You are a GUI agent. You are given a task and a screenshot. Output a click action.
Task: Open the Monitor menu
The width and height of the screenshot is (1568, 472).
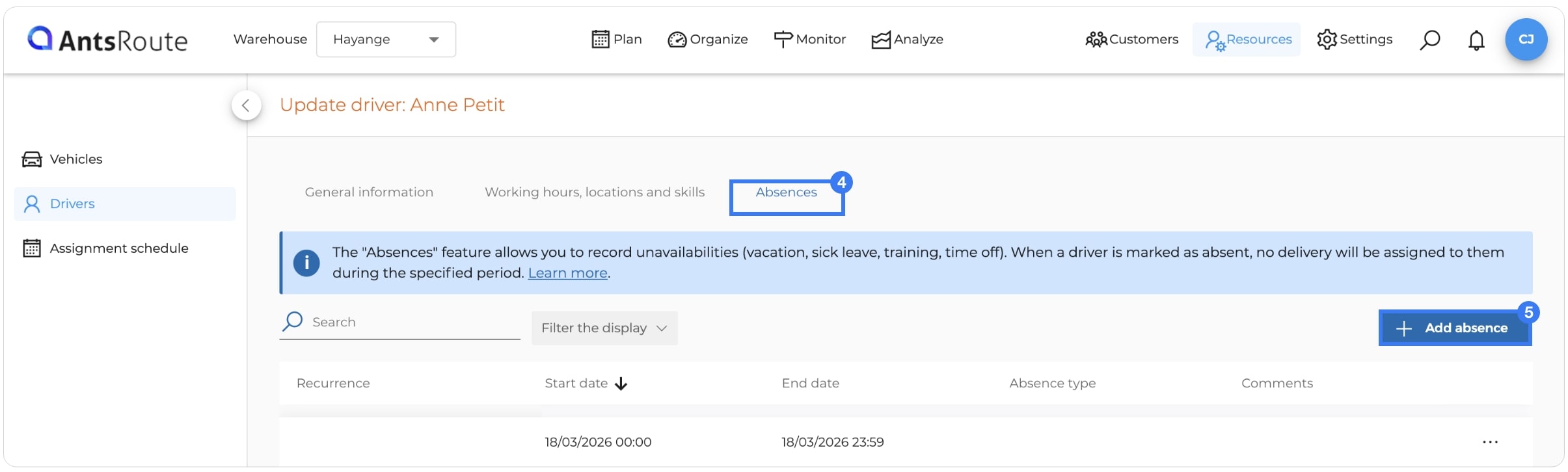809,40
